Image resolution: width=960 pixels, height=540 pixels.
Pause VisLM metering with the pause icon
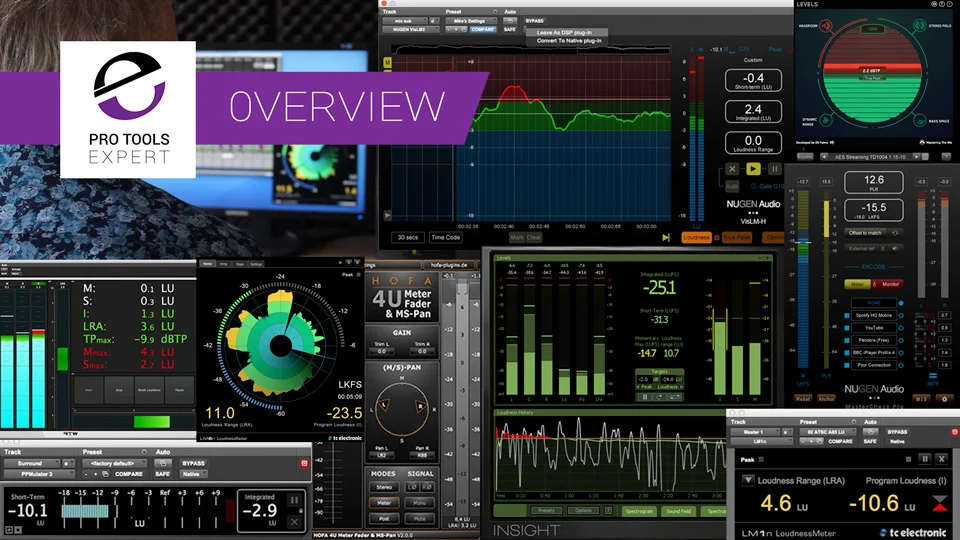pyautogui.click(x=774, y=168)
